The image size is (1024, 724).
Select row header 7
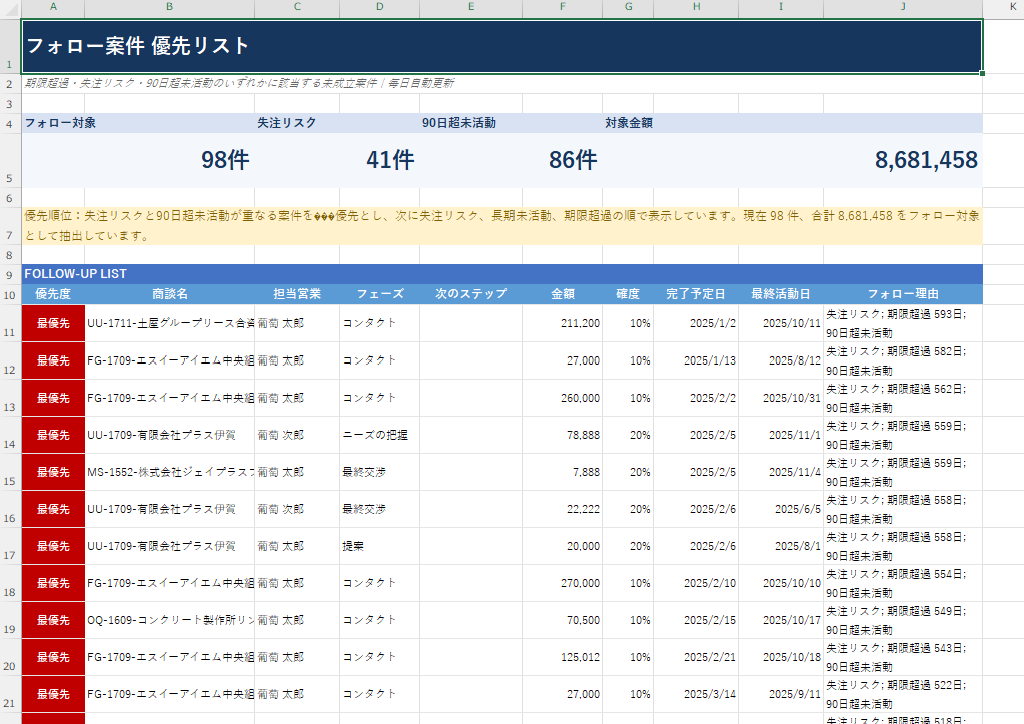click(10, 226)
